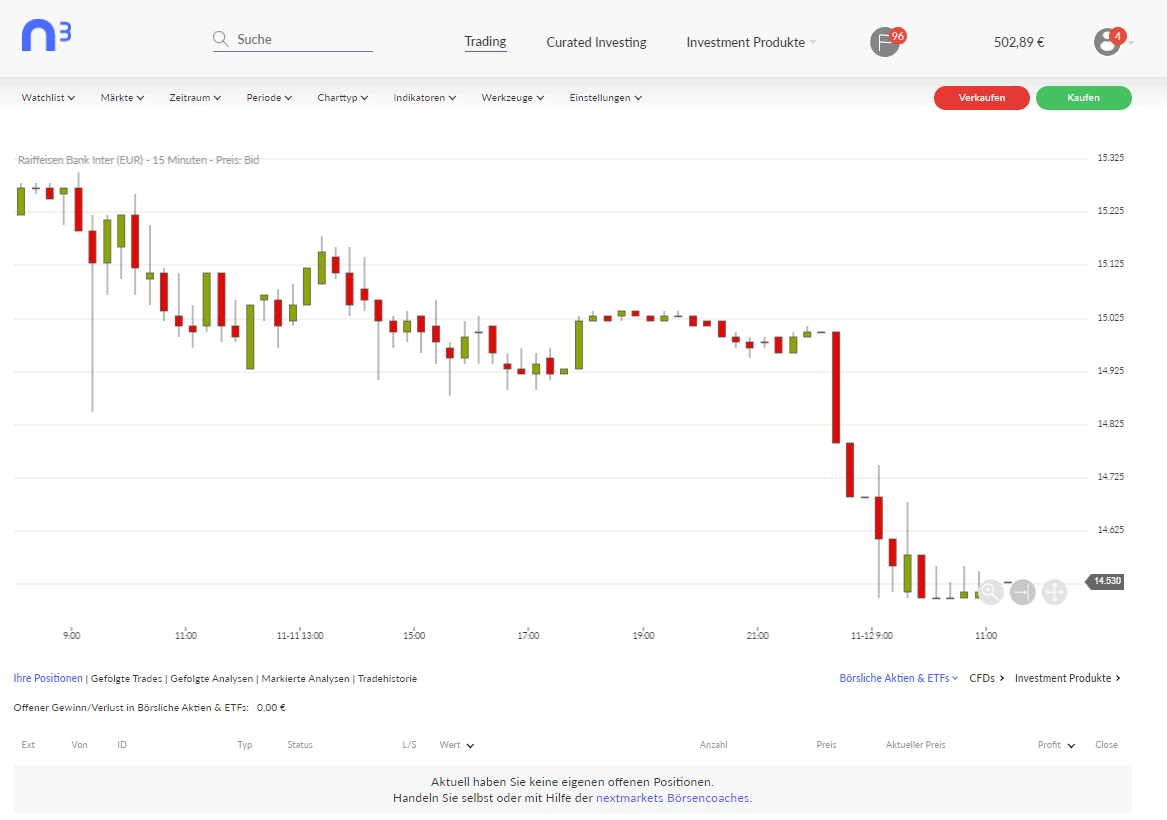Show the account balance 502,89 €
Image resolution: width=1167 pixels, height=820 pixels.
click(x=1019, y=42)
